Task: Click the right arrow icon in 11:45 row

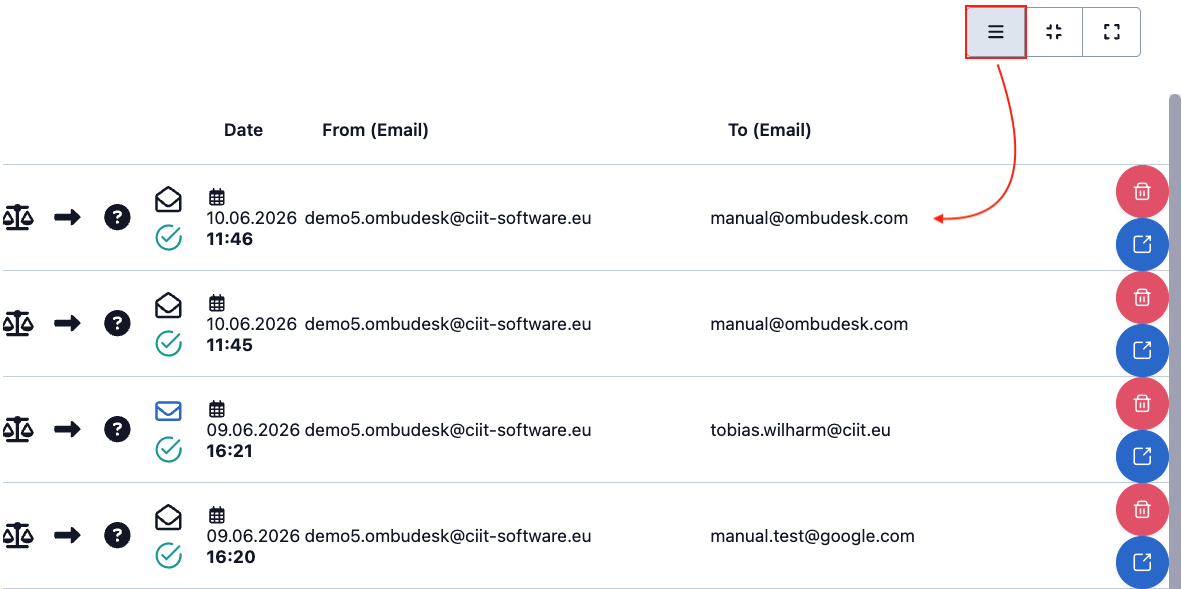Action: coord(67,324)
